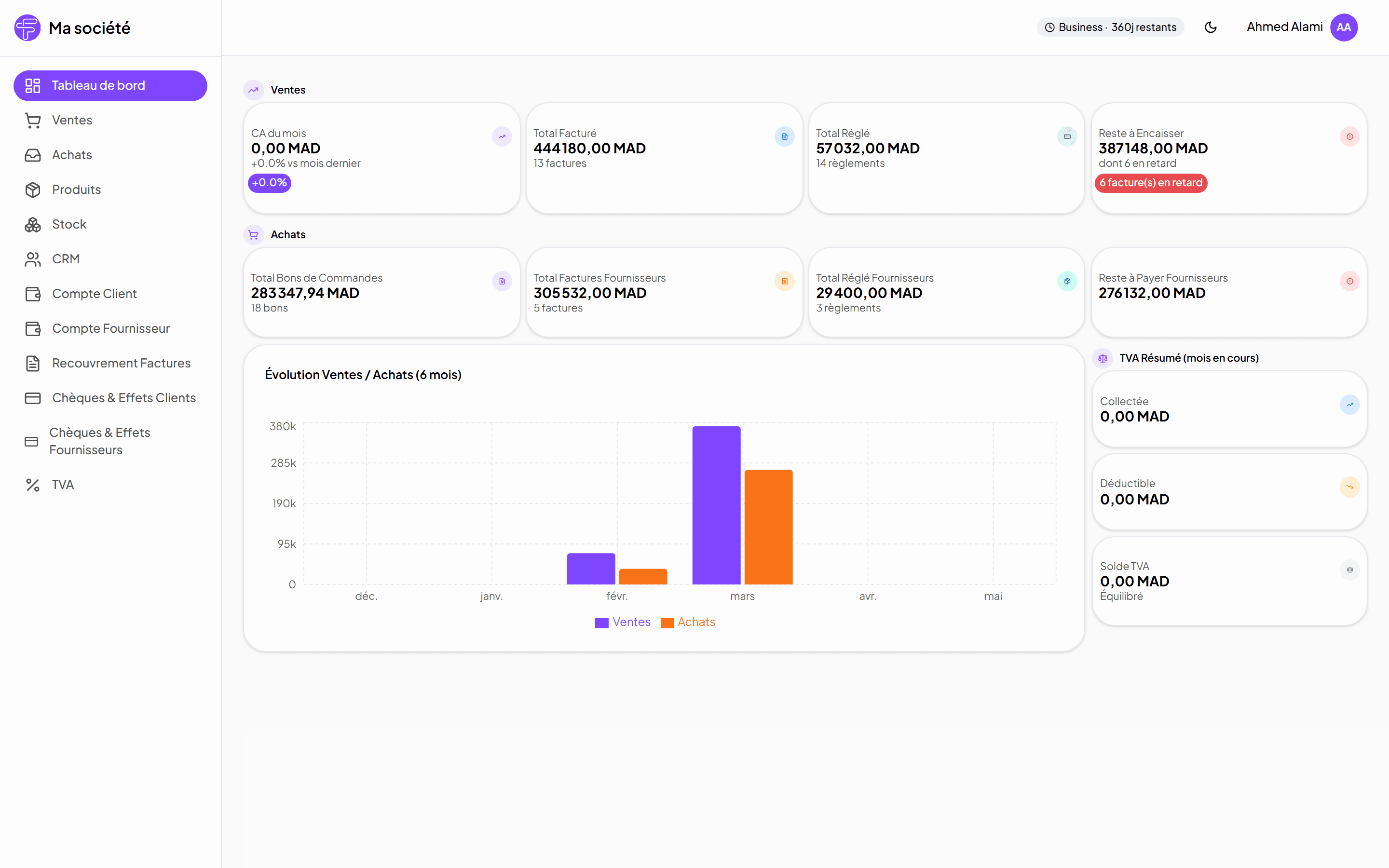Click the document icon beside Recouvrement Factures

click(x=33, y=364)
